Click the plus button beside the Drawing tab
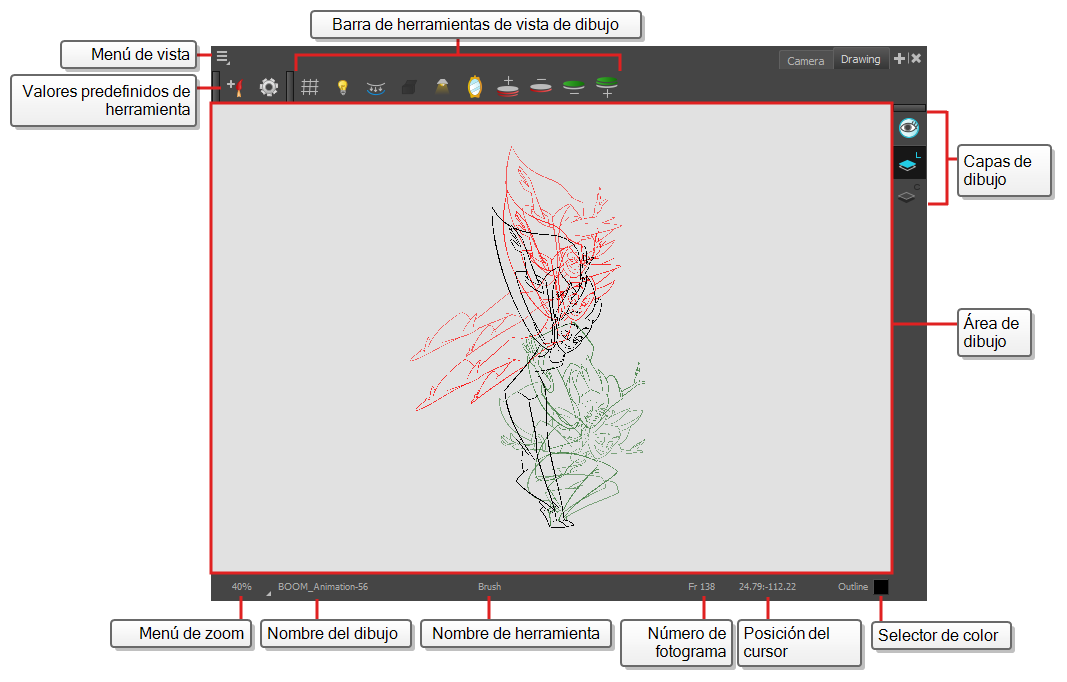This screenshot has height=682, width=1067. pos(899,59)
